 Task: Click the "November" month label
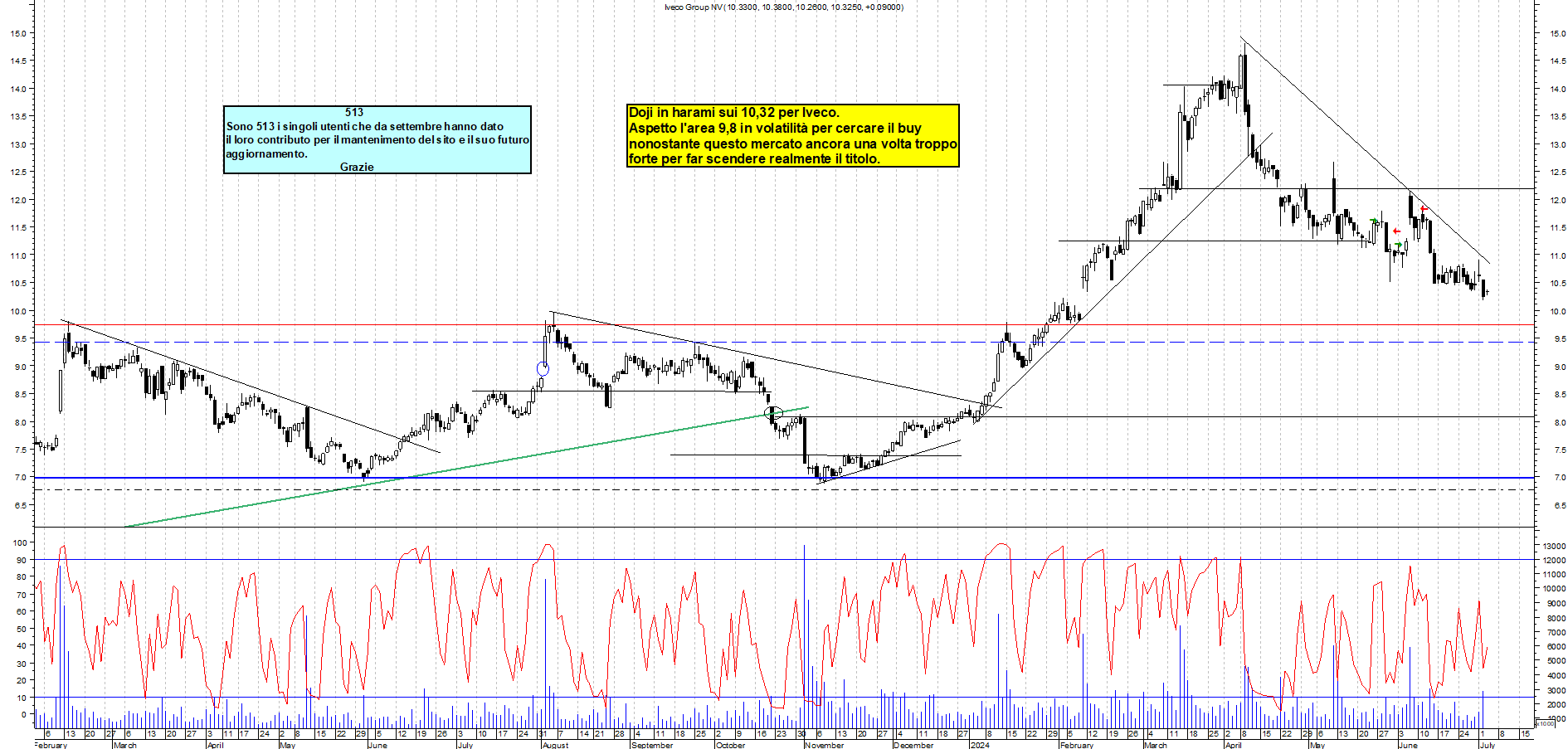click(x=824, y=745)
